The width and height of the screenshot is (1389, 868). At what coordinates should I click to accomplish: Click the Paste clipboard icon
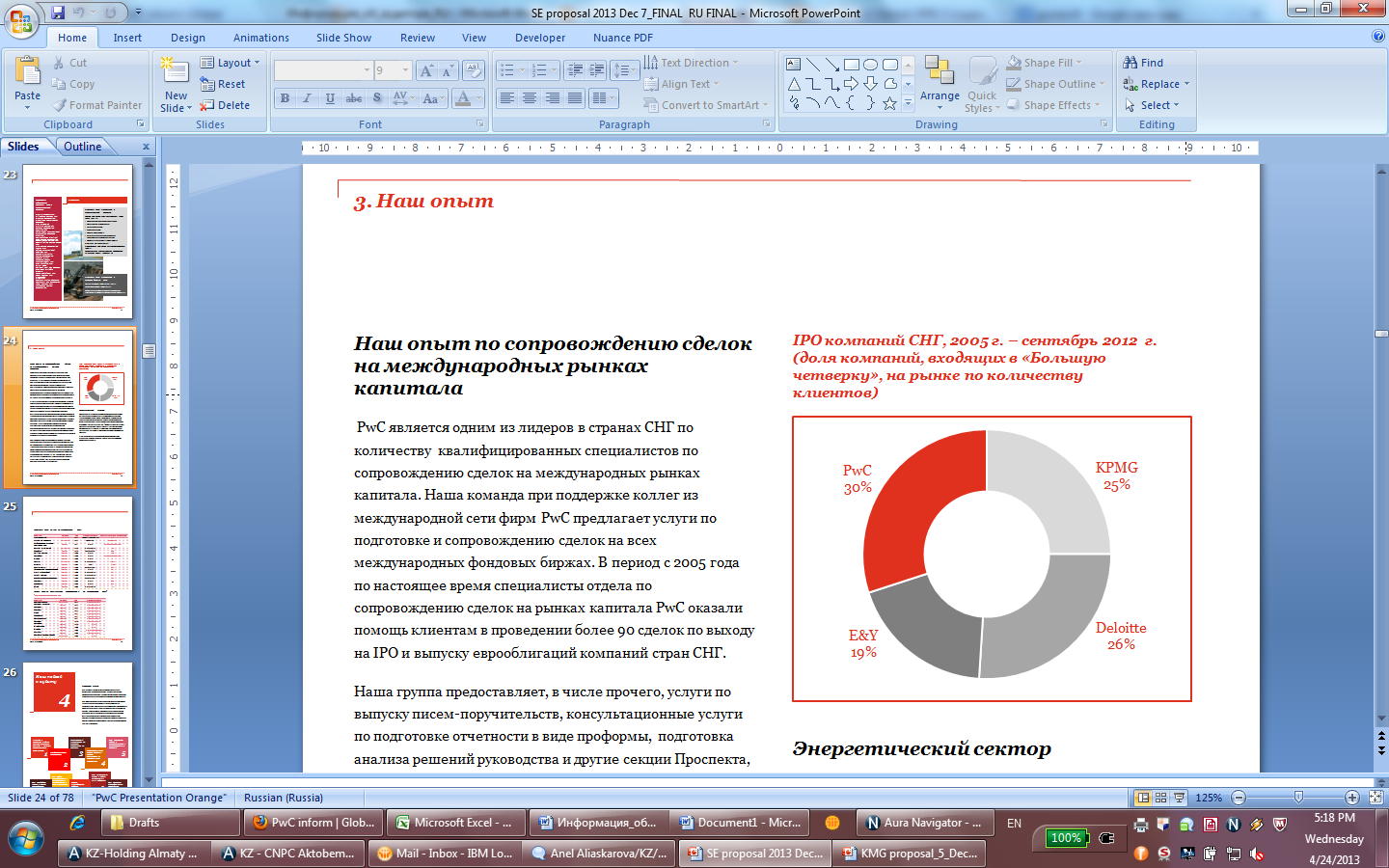click(27, 71)
